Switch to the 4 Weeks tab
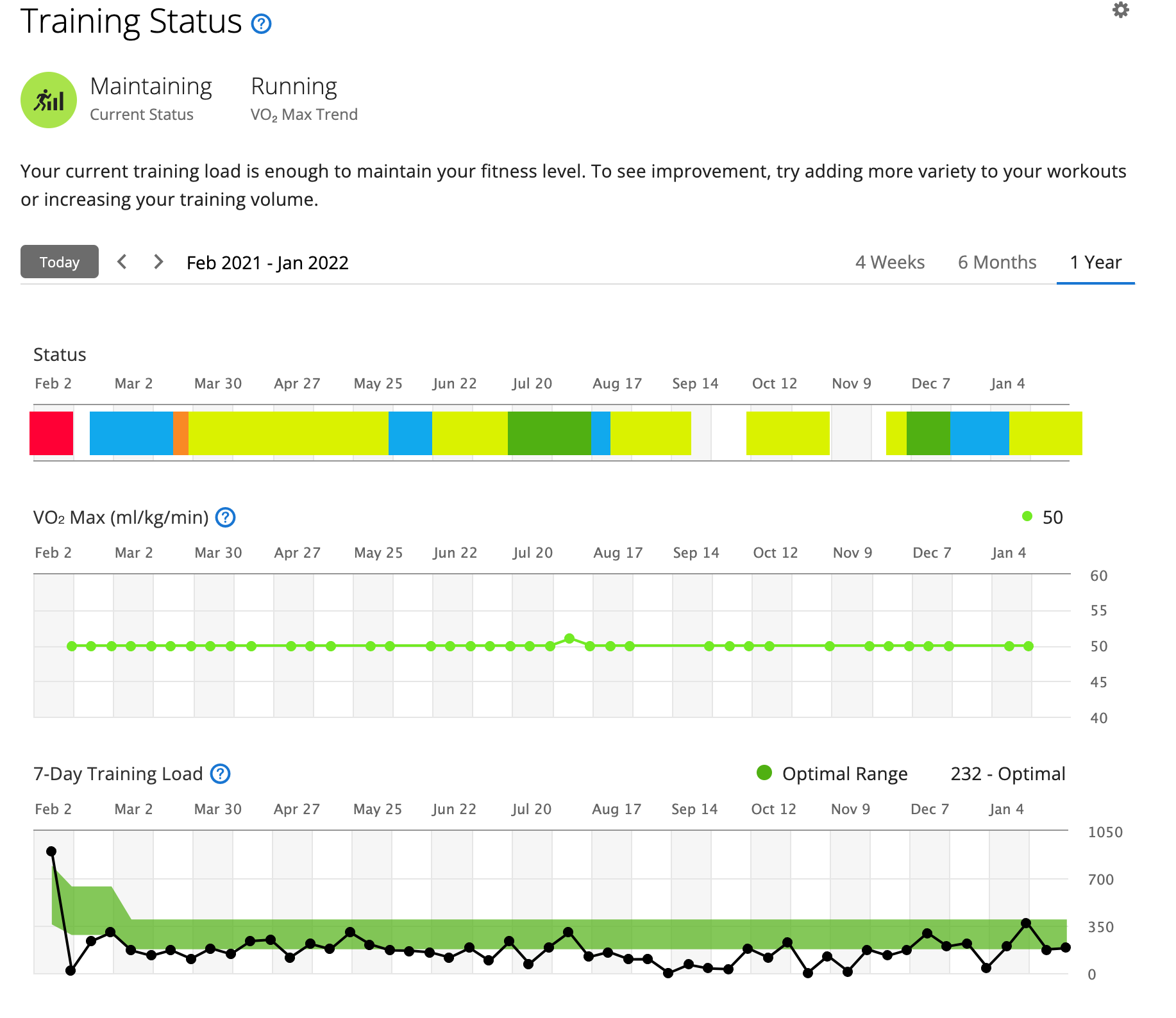The height and width of the screenshot is (1018, 1176). pos(889,262)
